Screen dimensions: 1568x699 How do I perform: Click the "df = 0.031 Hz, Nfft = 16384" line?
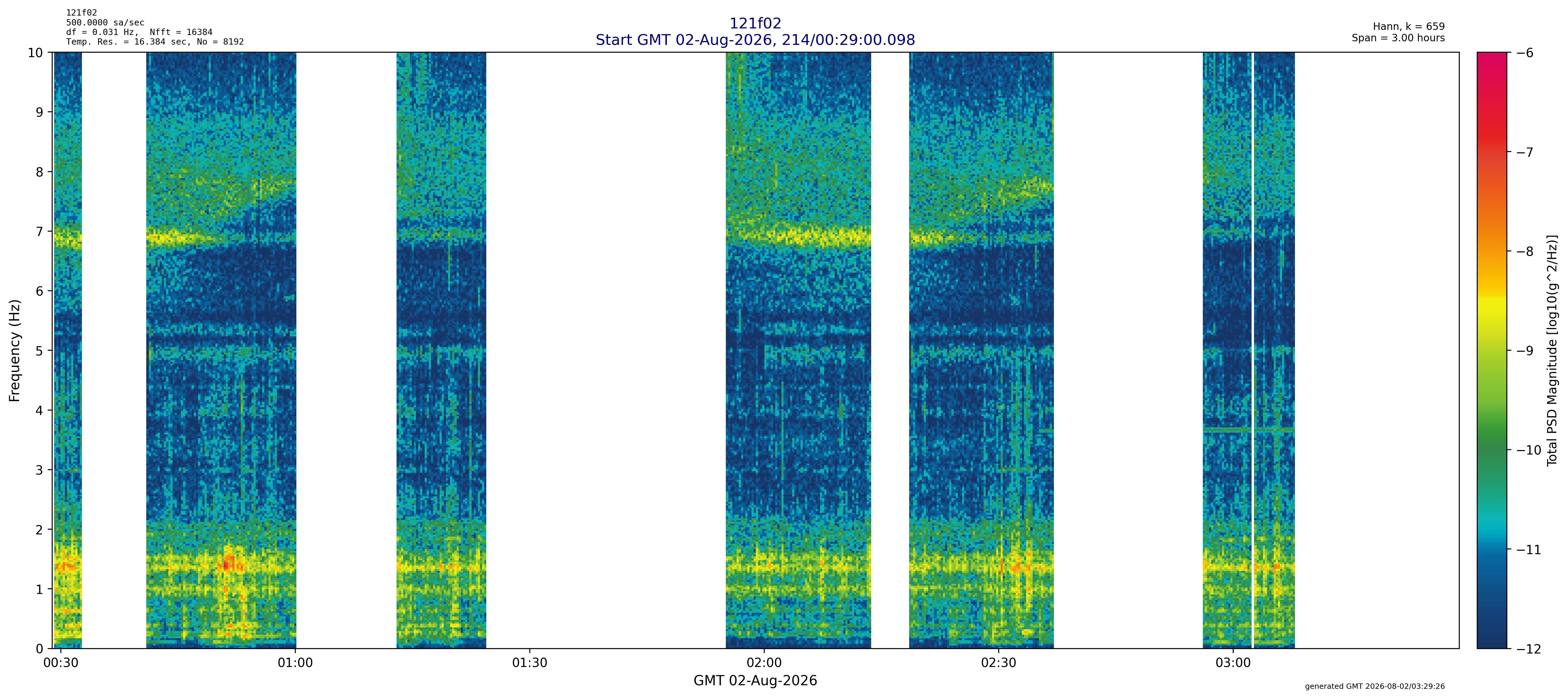coord(139,32)
